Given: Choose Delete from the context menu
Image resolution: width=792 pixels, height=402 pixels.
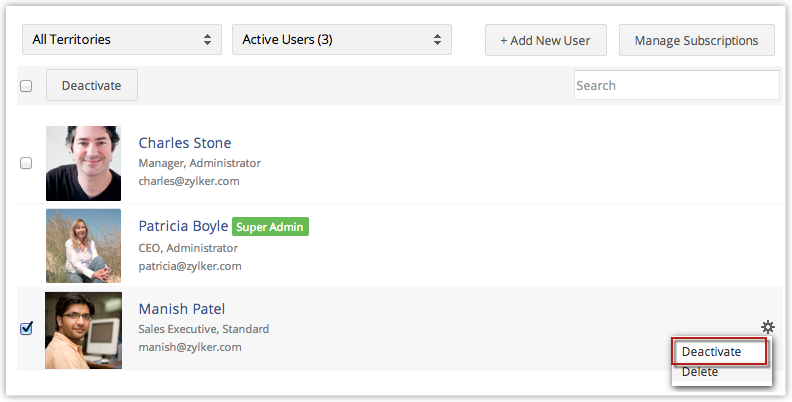Looking at the screenshot, I should (x=700, y=372).
